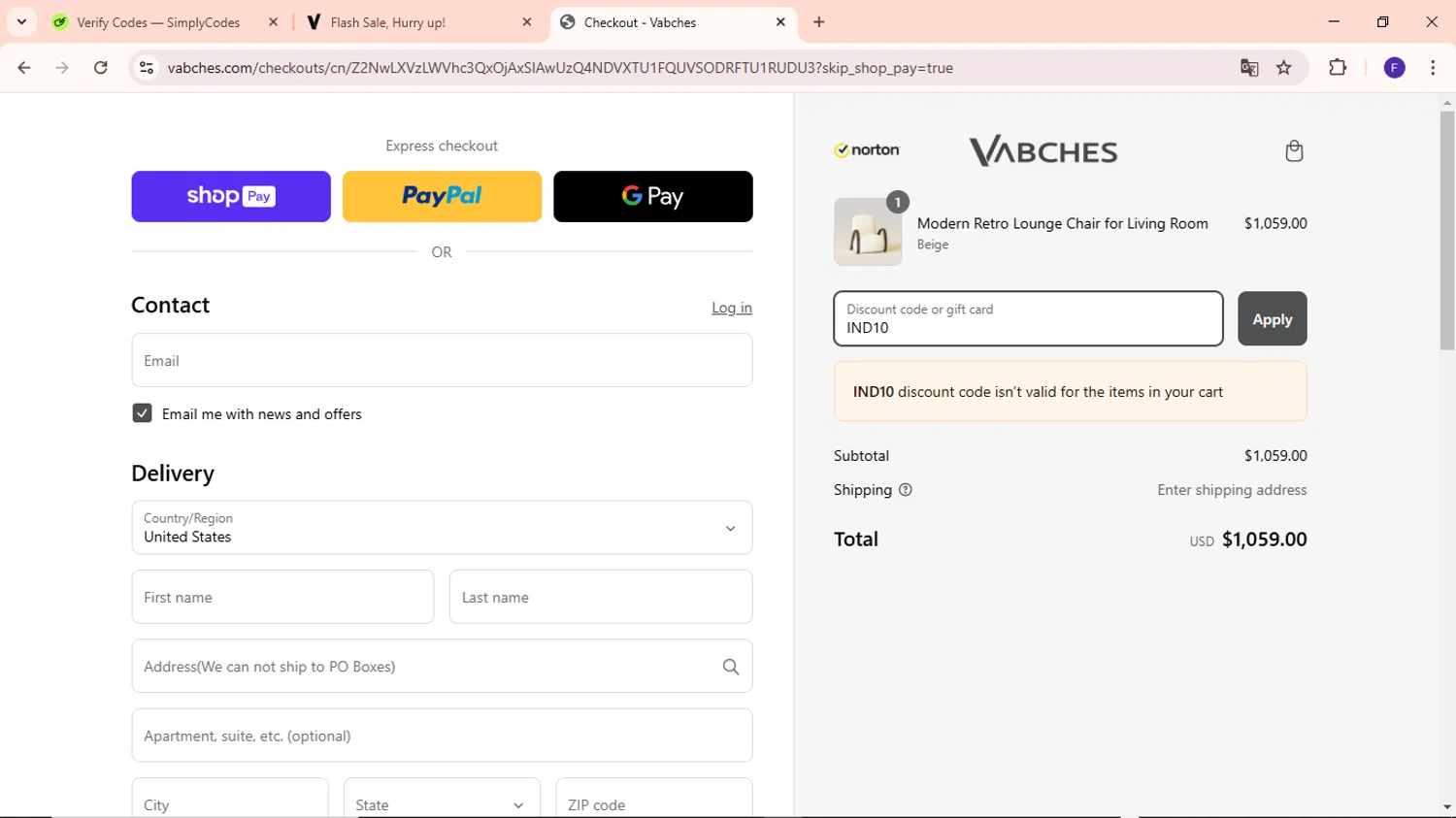Click the Enter shipping address text
Viewport: 1456px width, 818px height.
point(1232,490)
